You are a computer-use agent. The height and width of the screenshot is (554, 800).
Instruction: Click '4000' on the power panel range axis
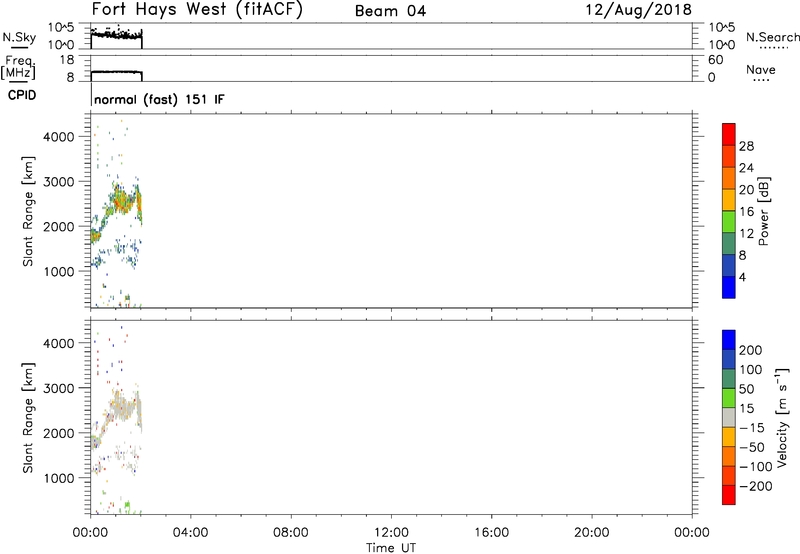point(59,137)
